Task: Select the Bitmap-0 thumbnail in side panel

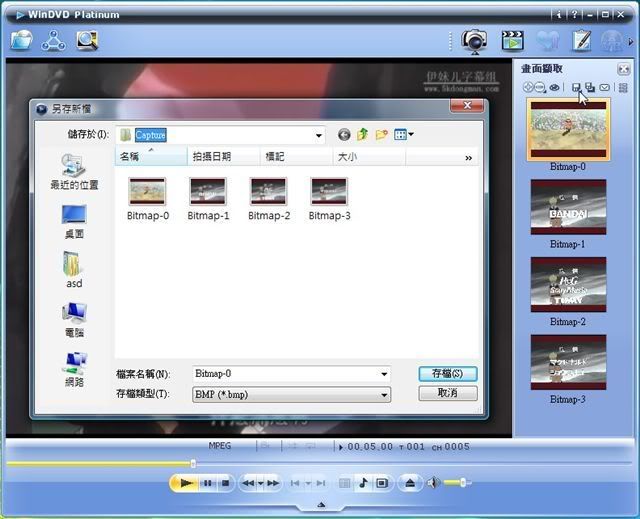Action: click(x=568, y=129)
